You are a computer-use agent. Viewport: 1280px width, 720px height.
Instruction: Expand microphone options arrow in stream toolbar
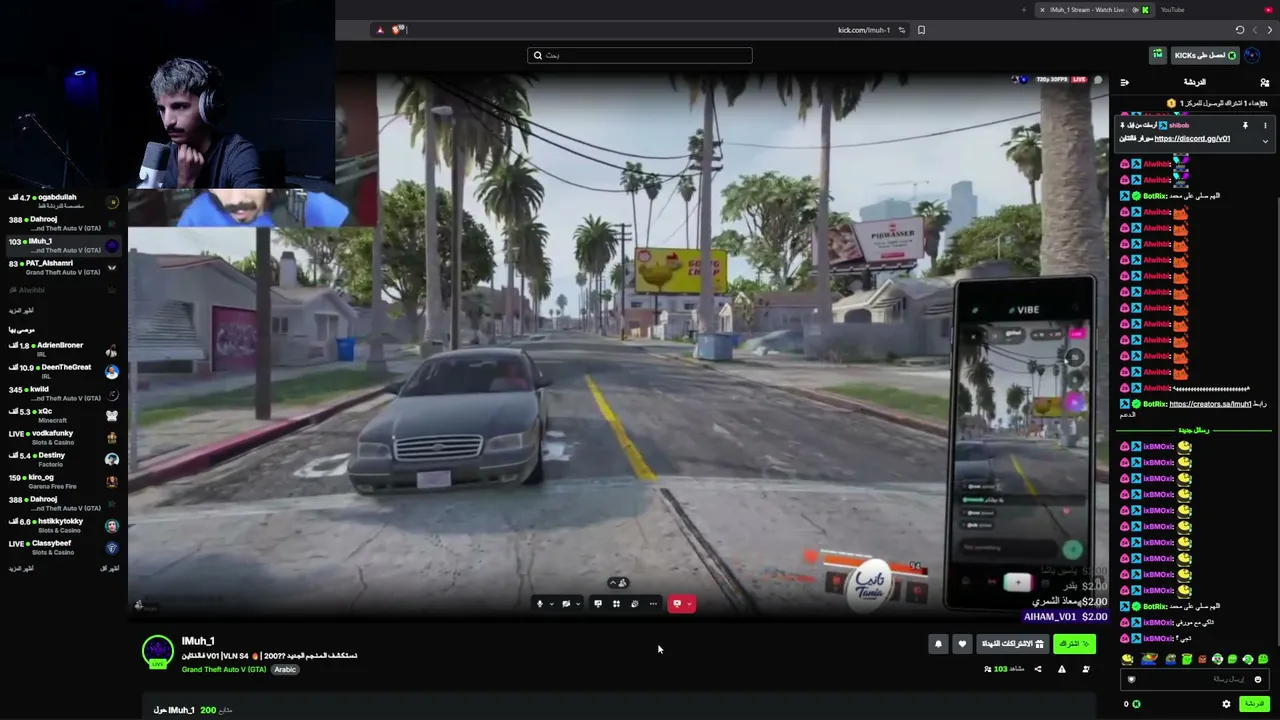pos(551,604)
